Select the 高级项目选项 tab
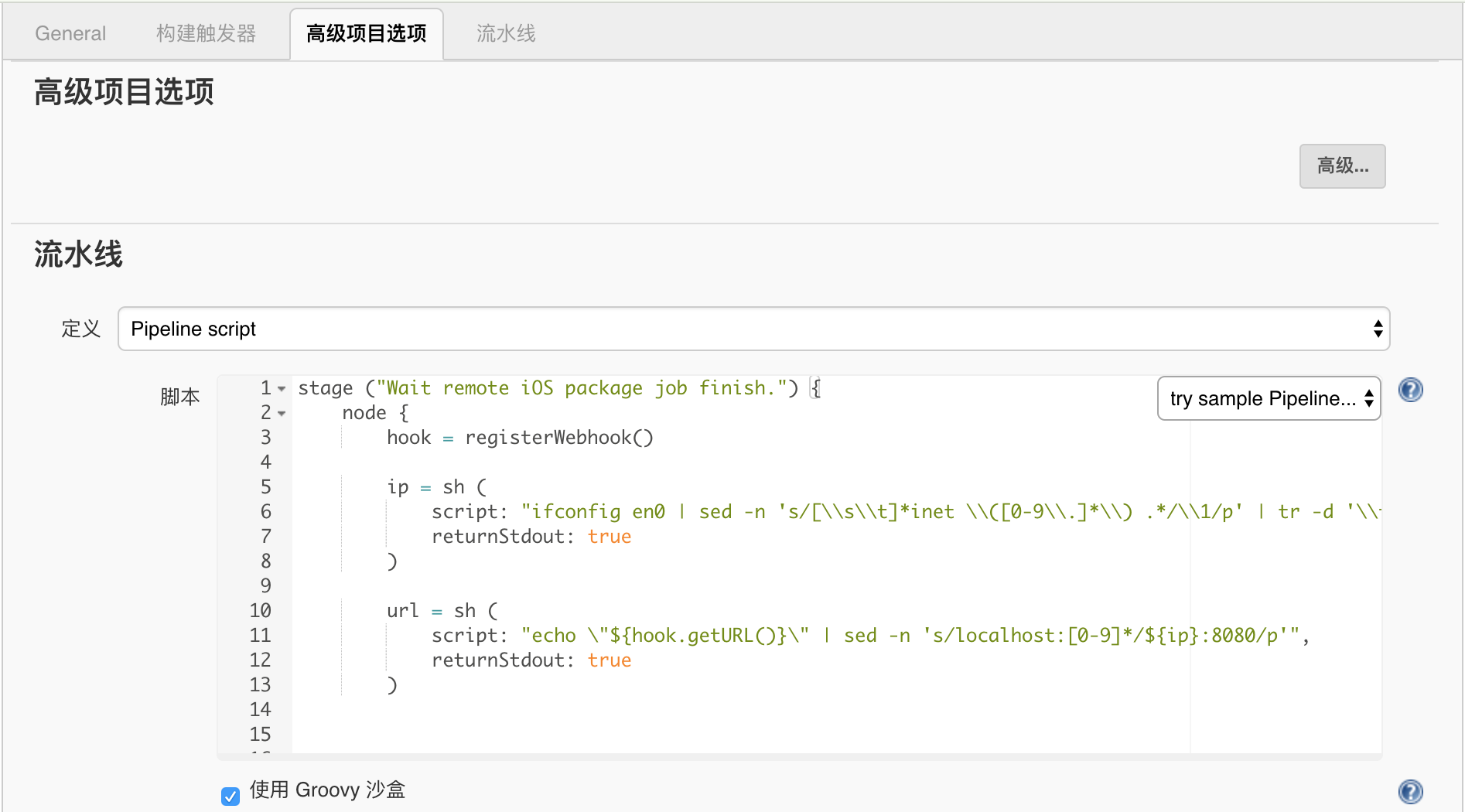1465x812 pixels. (x=367, y=33)
